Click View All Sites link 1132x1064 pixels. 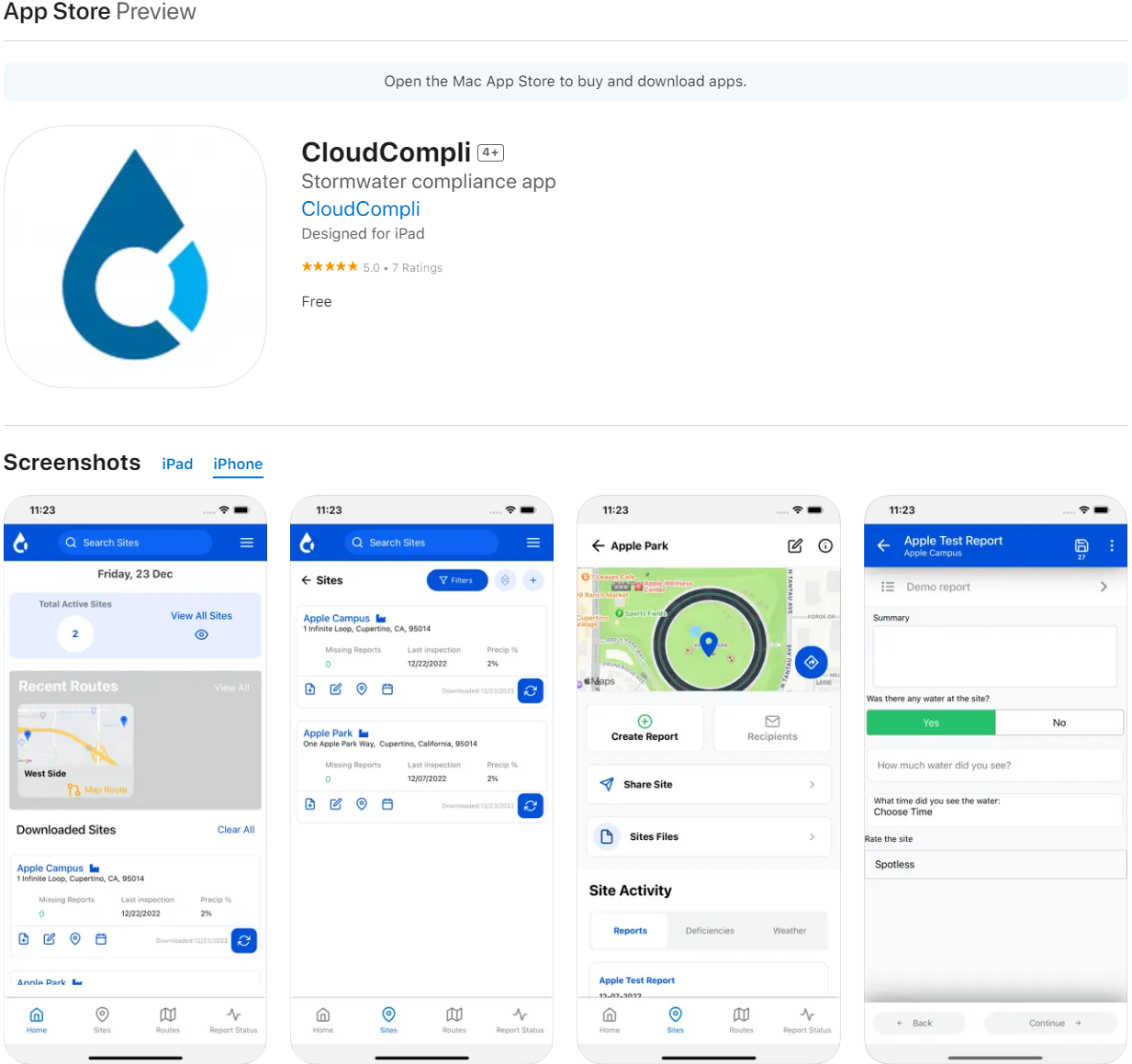click(x=201, y=616)
